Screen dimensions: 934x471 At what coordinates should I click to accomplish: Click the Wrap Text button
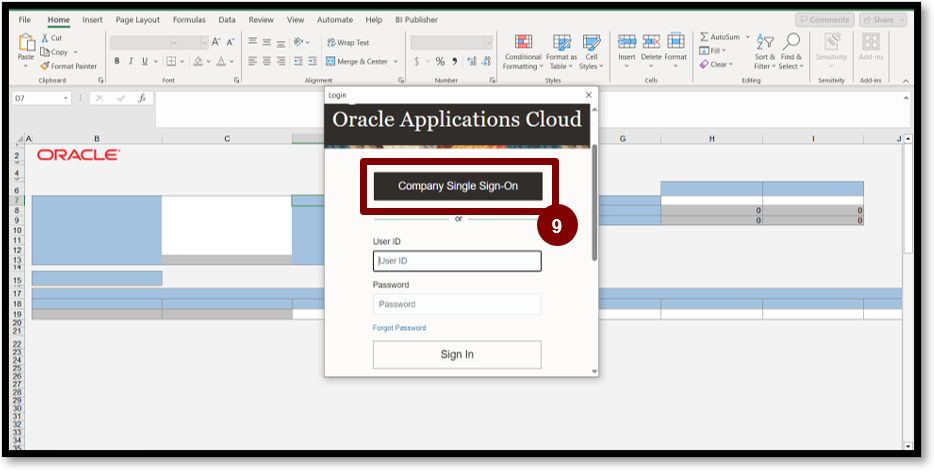point(348,42)
